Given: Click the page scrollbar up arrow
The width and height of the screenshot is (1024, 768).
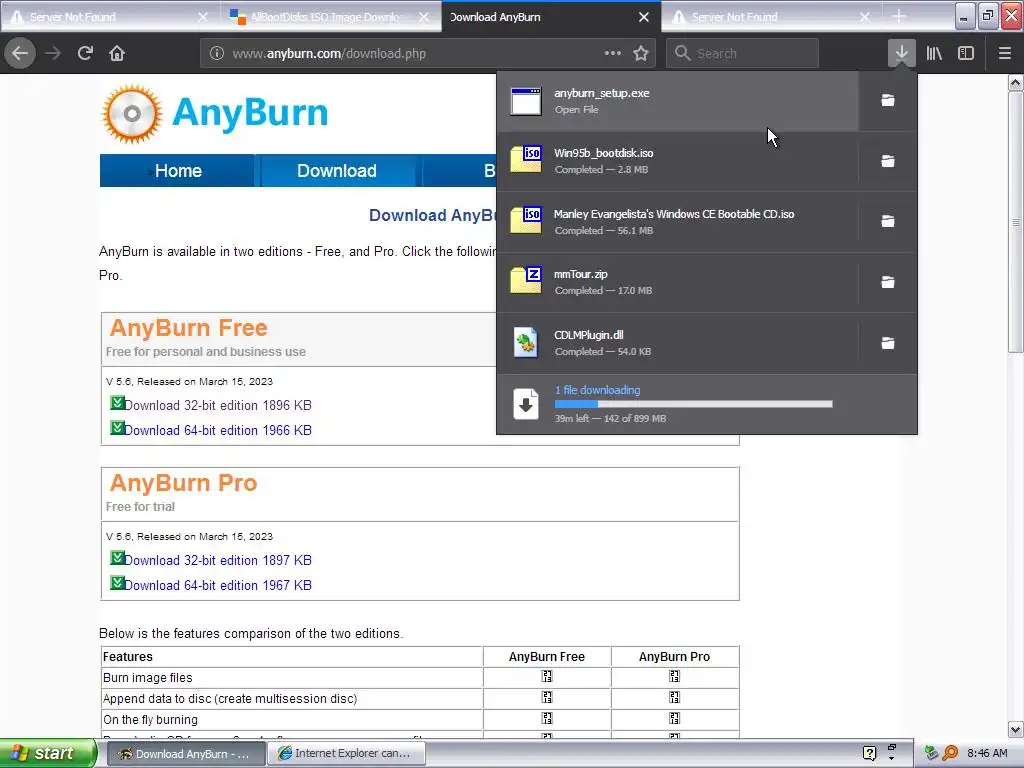Looking at the screenshot, I should click(x=1015, y=82).
